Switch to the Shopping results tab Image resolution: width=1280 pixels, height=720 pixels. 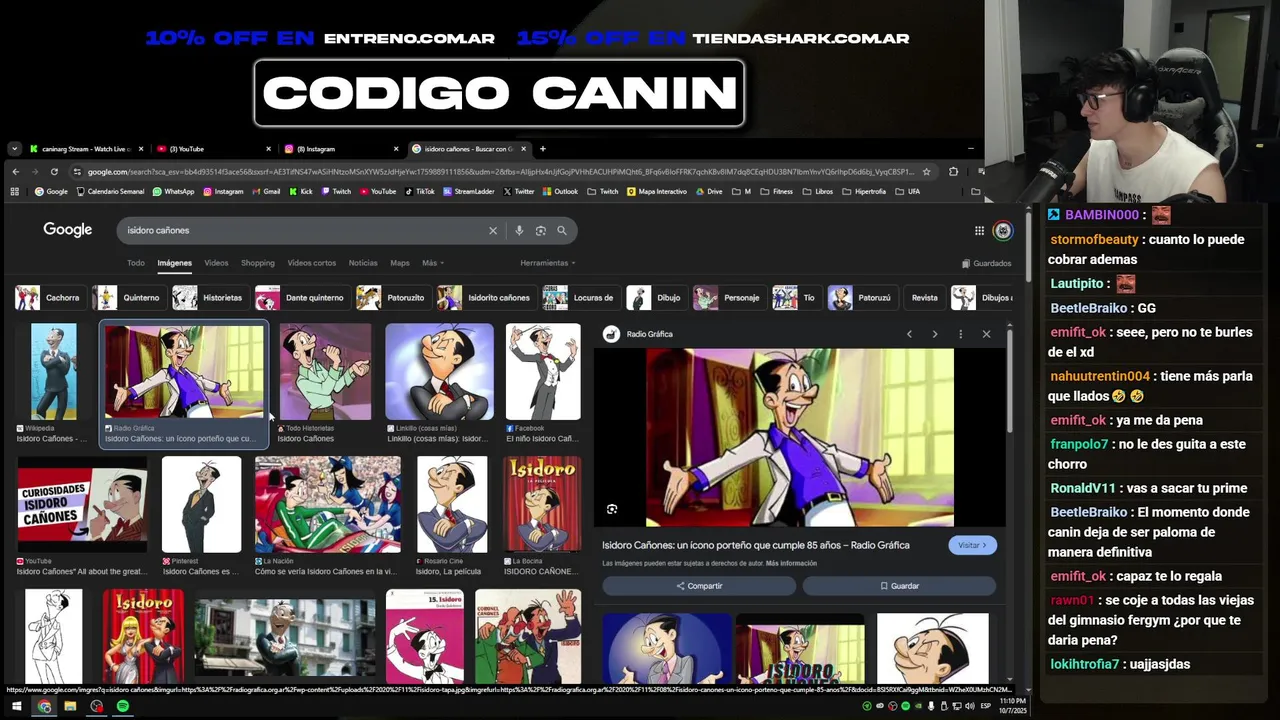257,263
